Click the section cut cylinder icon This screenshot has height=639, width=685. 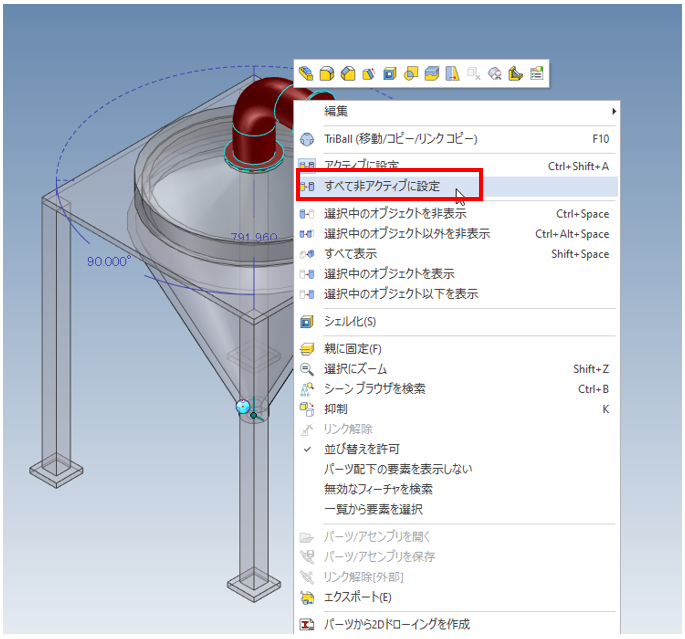click(495, 73)
